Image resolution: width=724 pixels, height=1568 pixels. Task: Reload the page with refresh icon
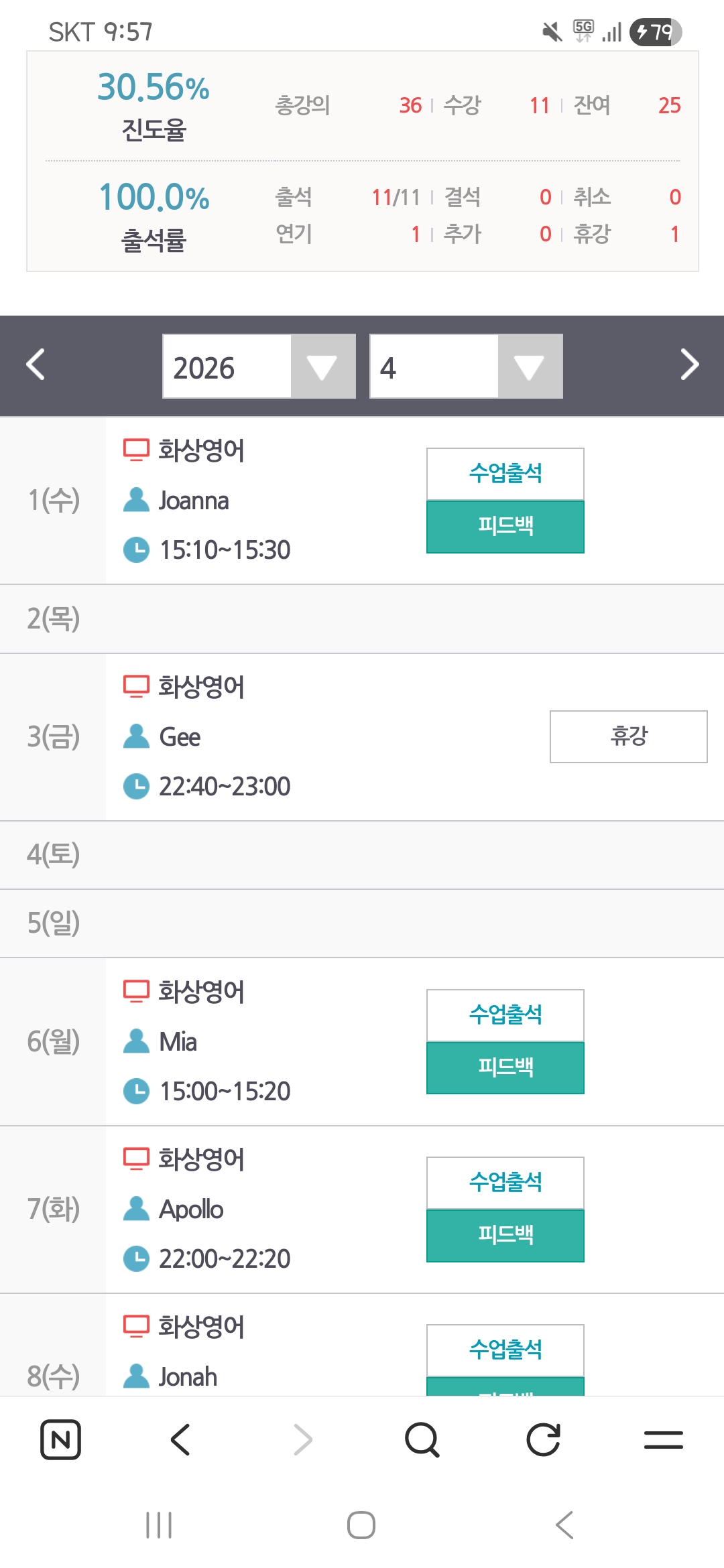543,1439
